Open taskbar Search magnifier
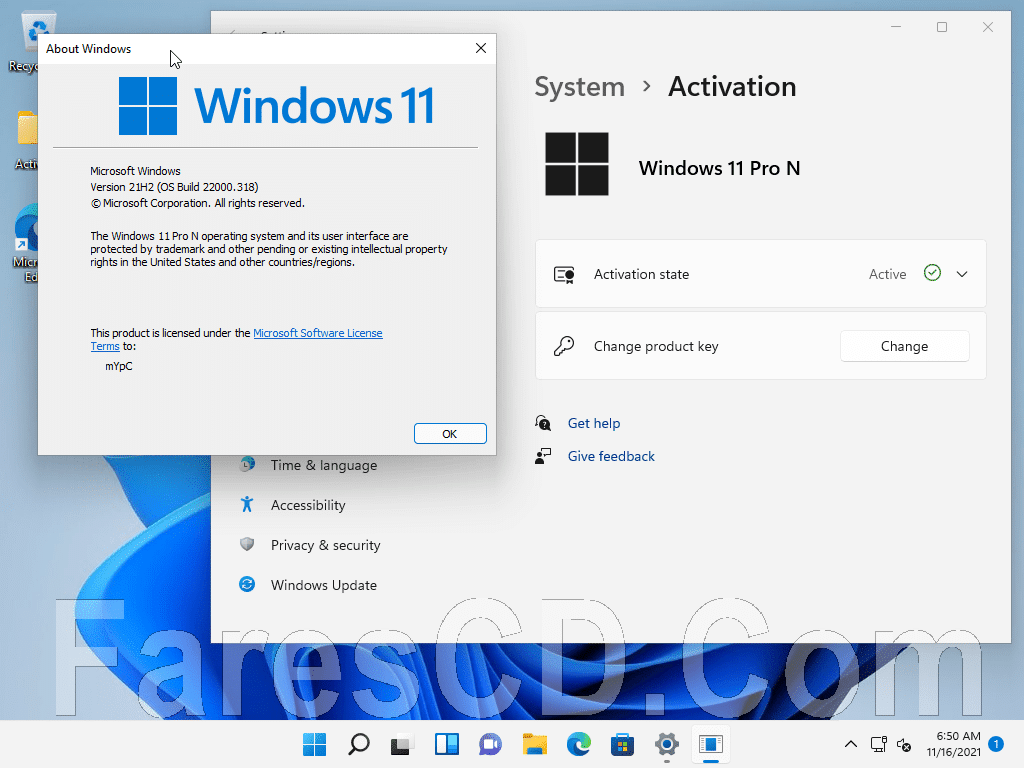This screenshot has width=1024, height=768. [x=359, y=744]
